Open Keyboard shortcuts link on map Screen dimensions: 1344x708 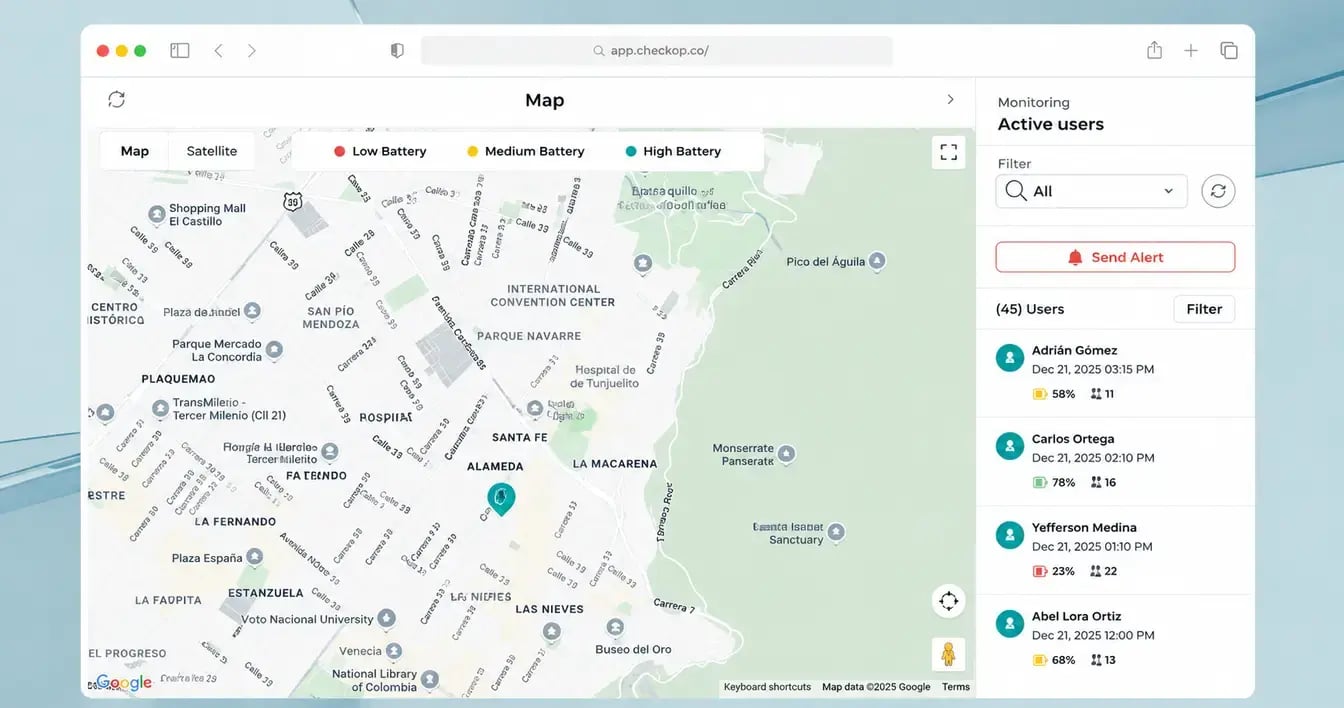click(x=767, y=687)
